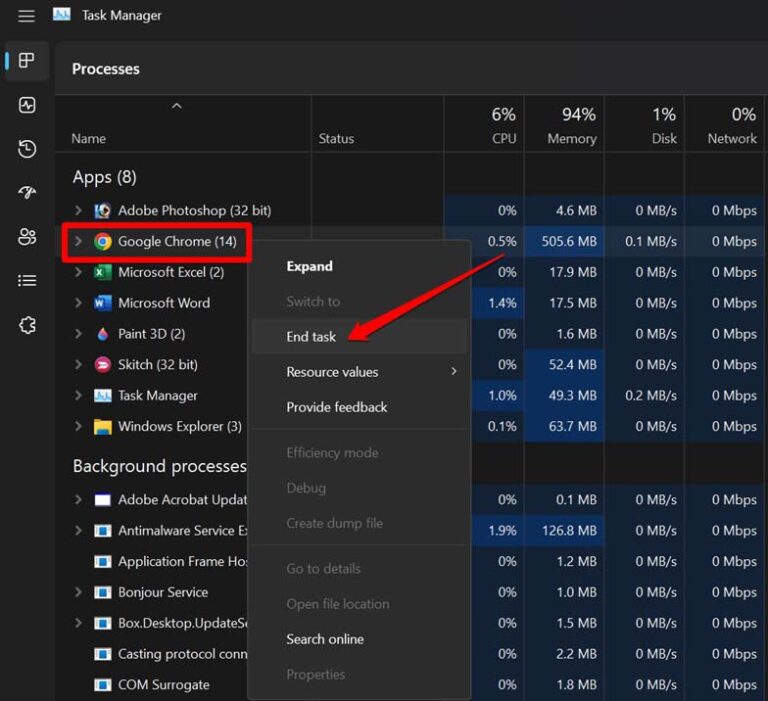Sort processes by Memory column

pos(571,126)
